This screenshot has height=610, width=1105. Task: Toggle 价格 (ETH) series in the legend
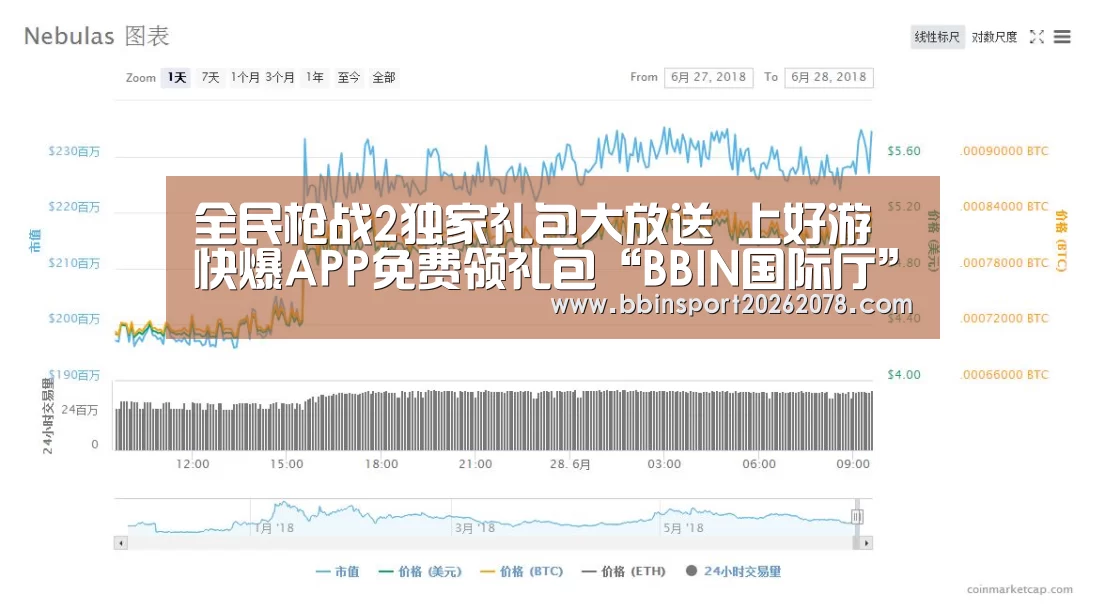(624, 571)
